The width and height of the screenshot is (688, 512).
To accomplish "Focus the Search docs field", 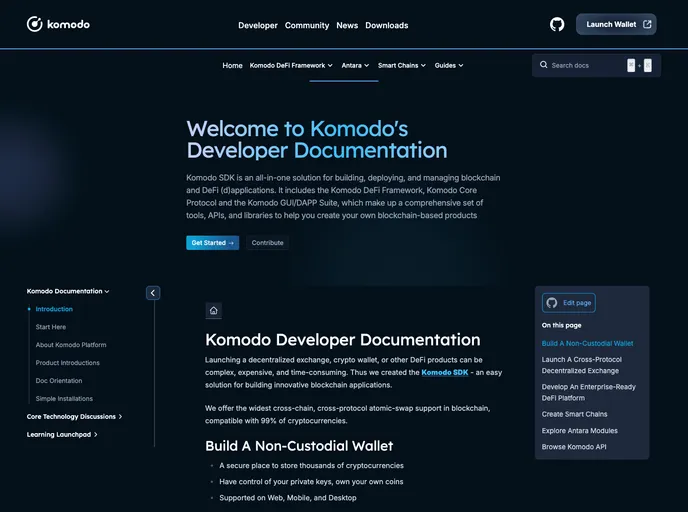I will (596, 65).
